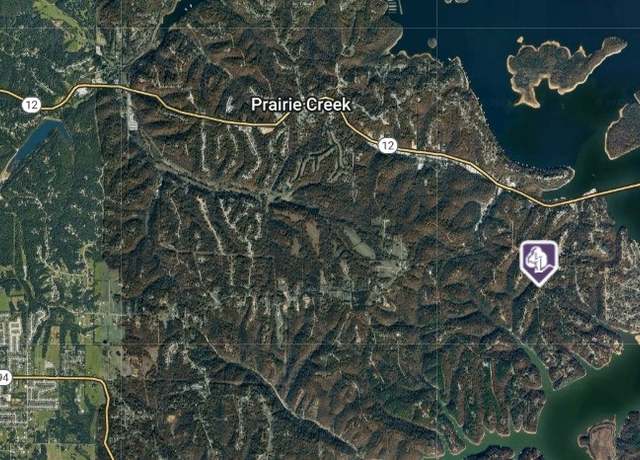Click the marina boat docks at the top
Screen dimensions: 640x460
coord(393,7)
